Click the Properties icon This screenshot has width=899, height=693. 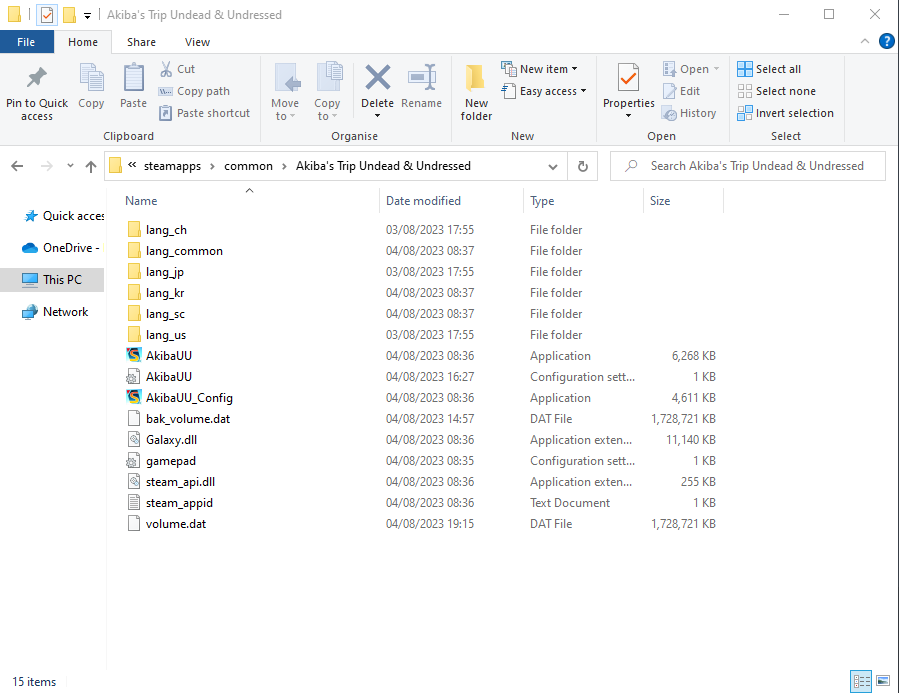(x=628, y=78)
